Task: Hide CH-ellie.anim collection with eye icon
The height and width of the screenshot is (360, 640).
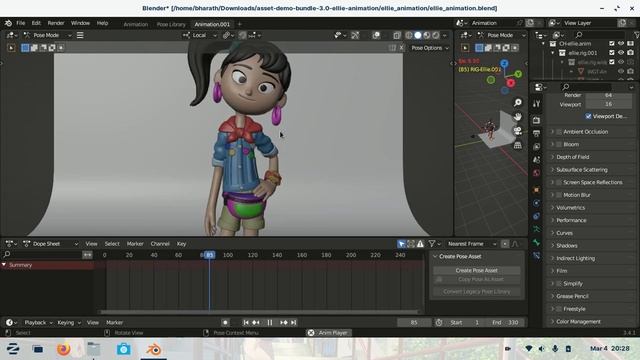Action: pos(621,43)
